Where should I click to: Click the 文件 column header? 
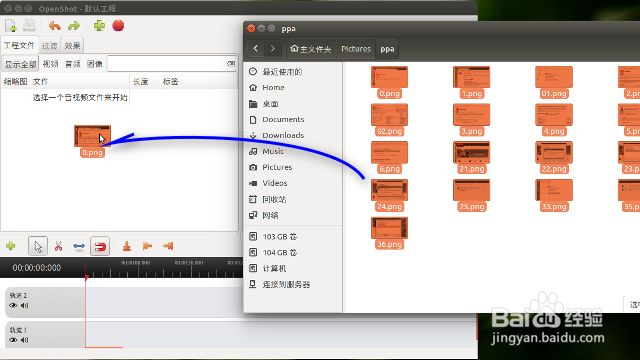(x=40, y=82)
